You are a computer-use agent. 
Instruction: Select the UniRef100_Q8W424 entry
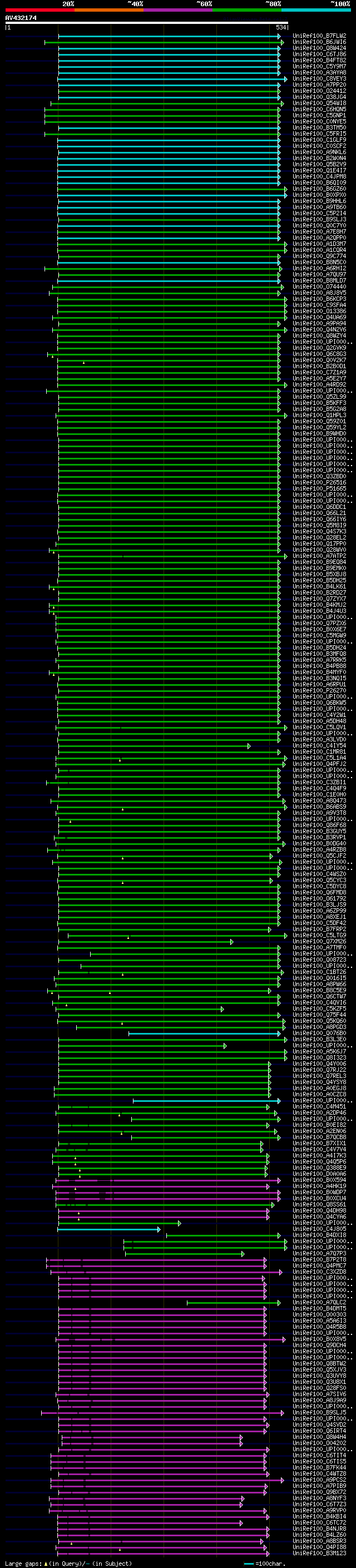319,48
